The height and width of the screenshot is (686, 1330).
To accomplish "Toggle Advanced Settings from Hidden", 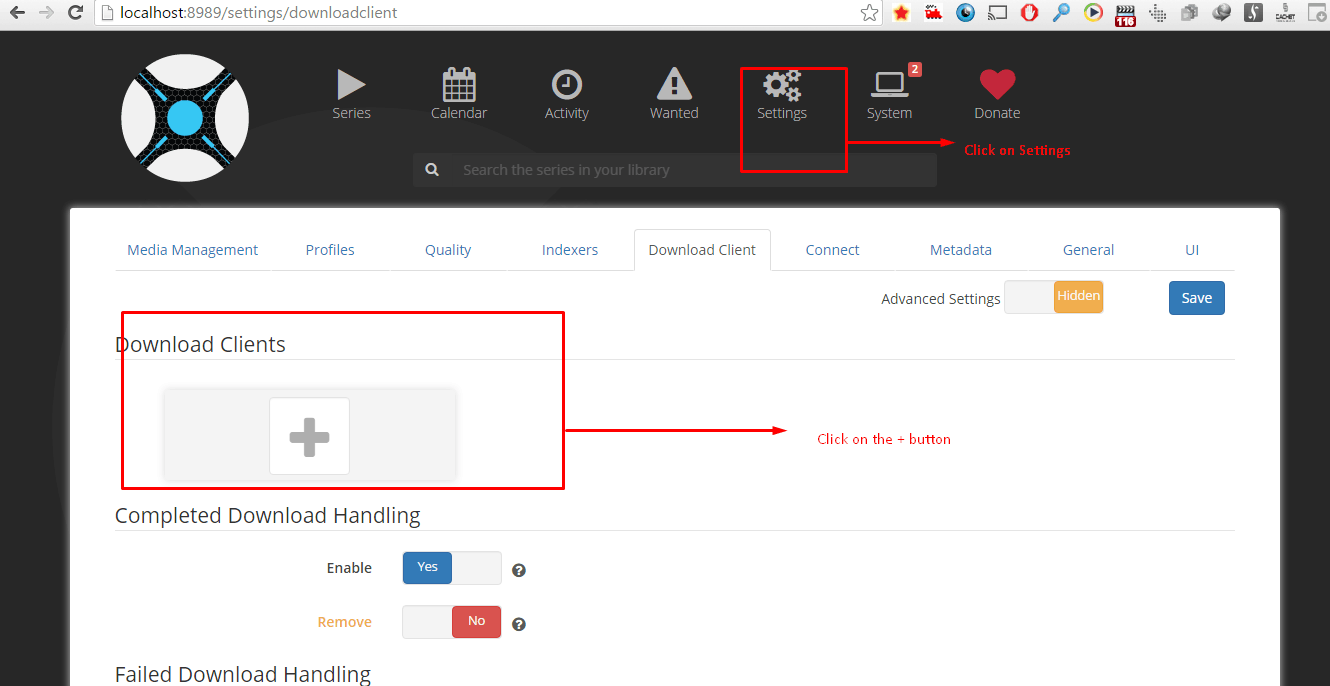I will (x=1053, y=297).
